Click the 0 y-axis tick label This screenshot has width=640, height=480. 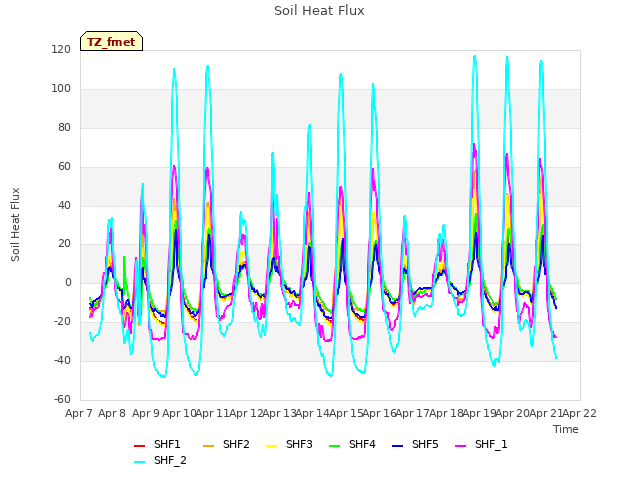click(68, 282)
